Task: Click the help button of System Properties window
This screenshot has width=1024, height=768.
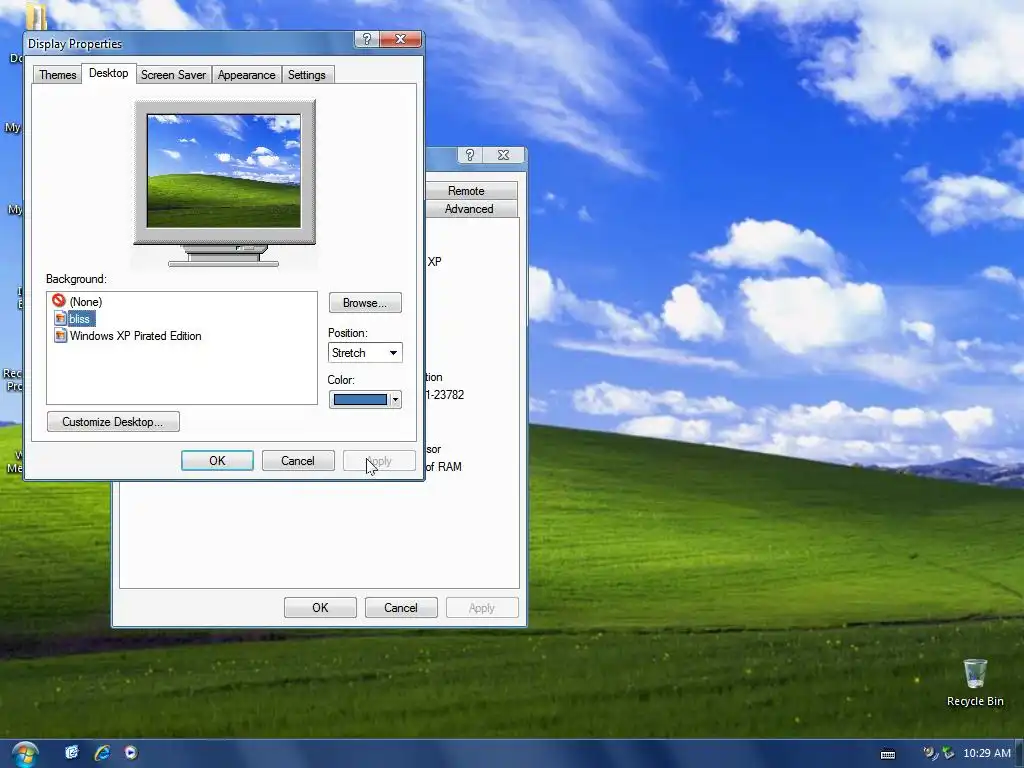Action: point(470,155)
